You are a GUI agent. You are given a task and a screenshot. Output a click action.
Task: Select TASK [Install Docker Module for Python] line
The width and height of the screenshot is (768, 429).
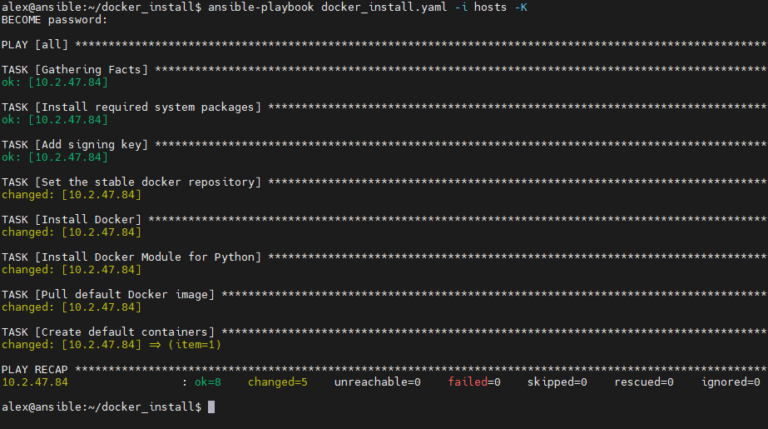132,257
